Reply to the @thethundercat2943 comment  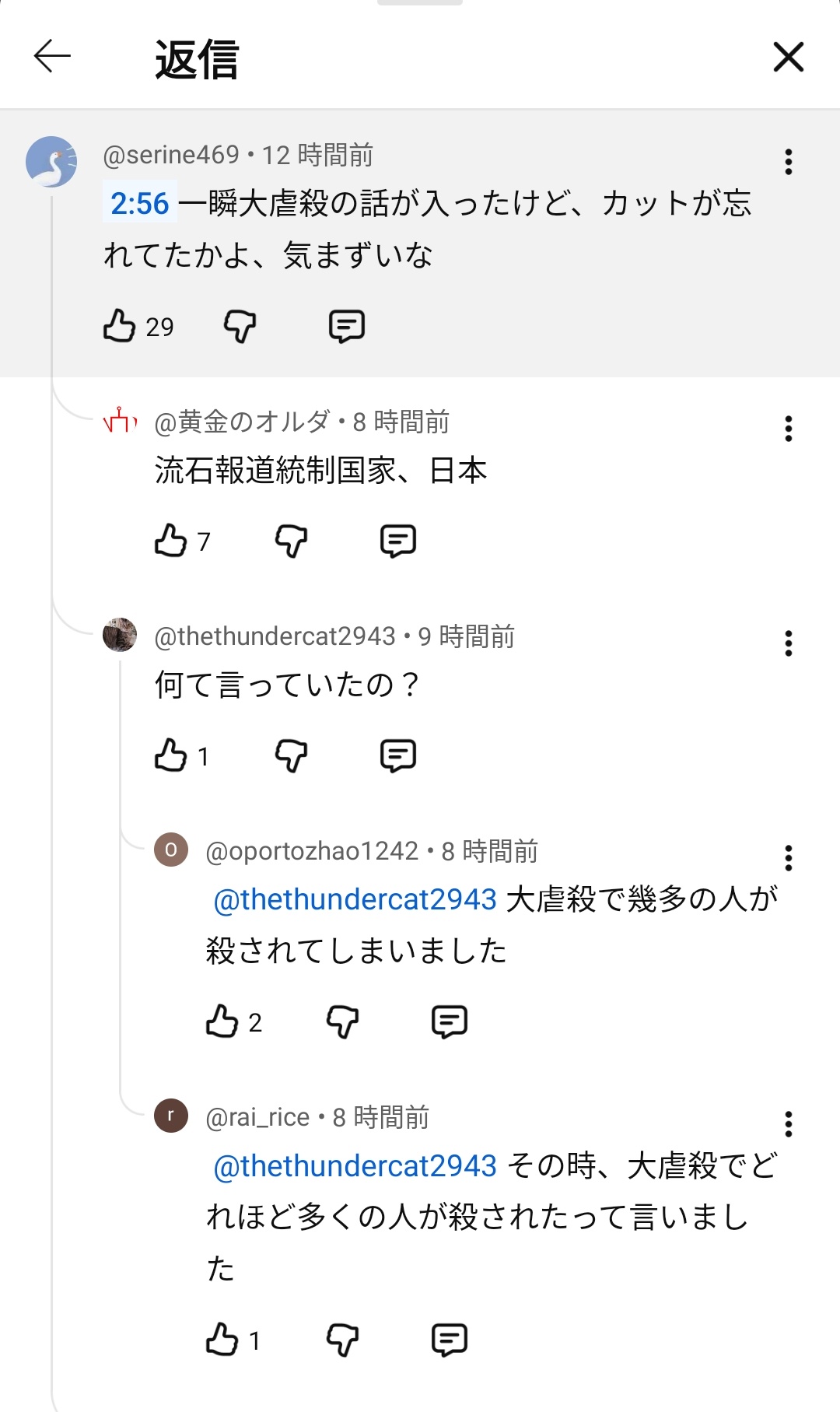pos(397,755)
